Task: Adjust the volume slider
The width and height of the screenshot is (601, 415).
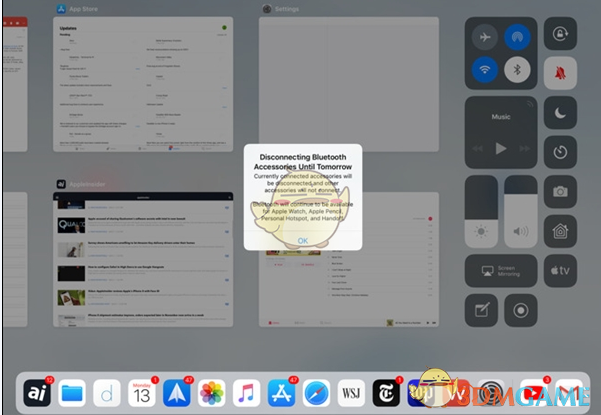Action: 521,212
